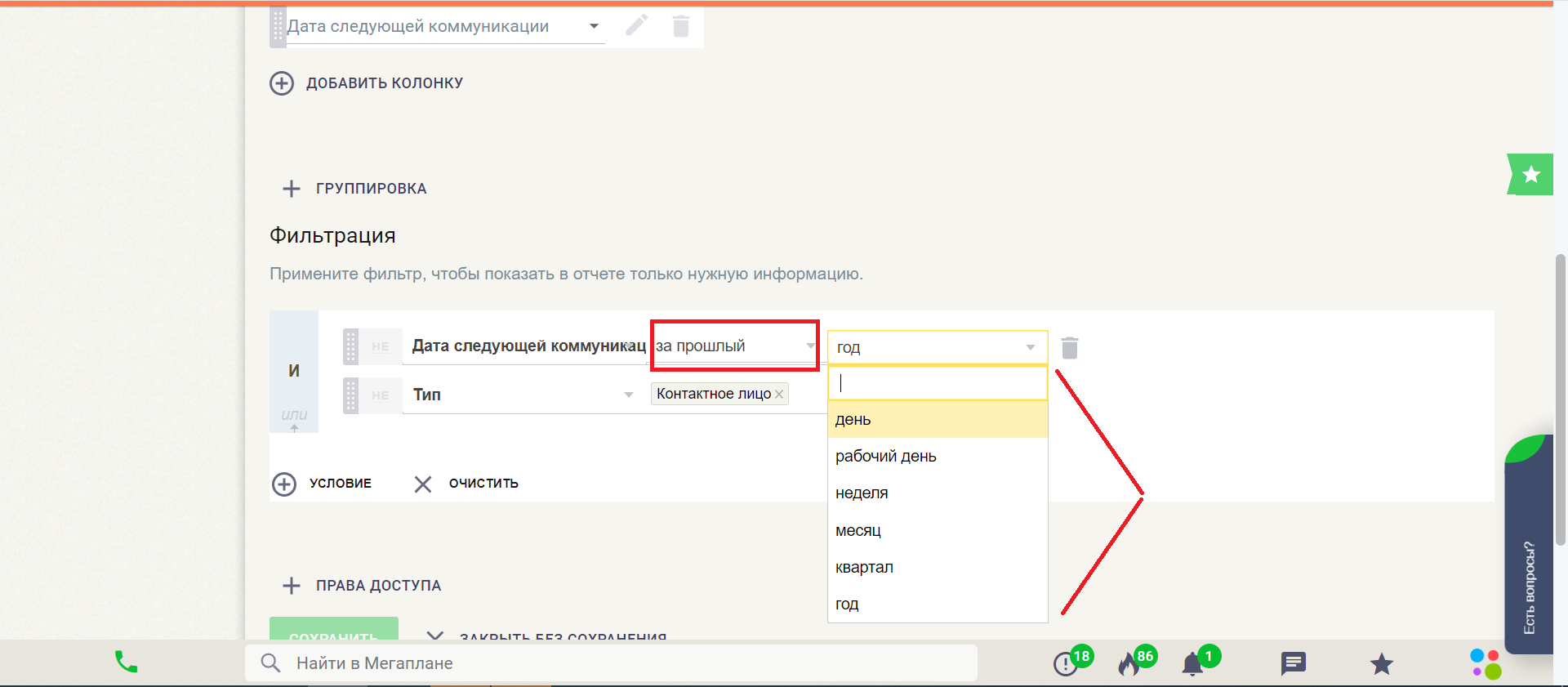
Task: Click the 'И' logical operator
Action: [x=294, y=371]
